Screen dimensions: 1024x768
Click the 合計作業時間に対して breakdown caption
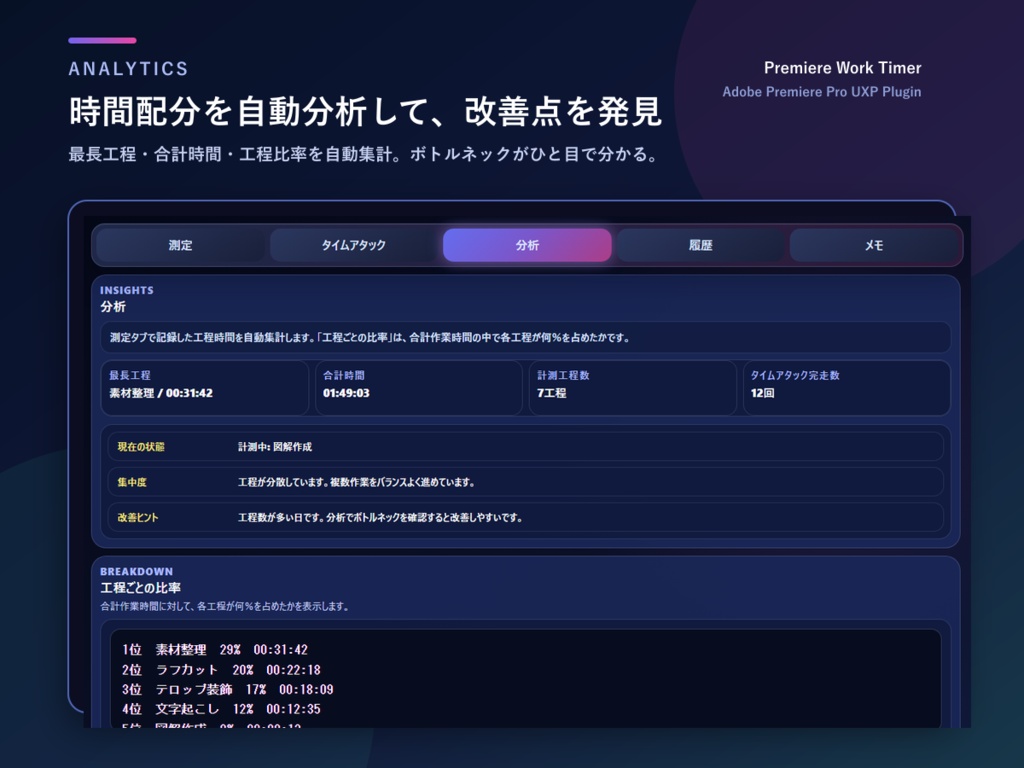click(225, 607)
